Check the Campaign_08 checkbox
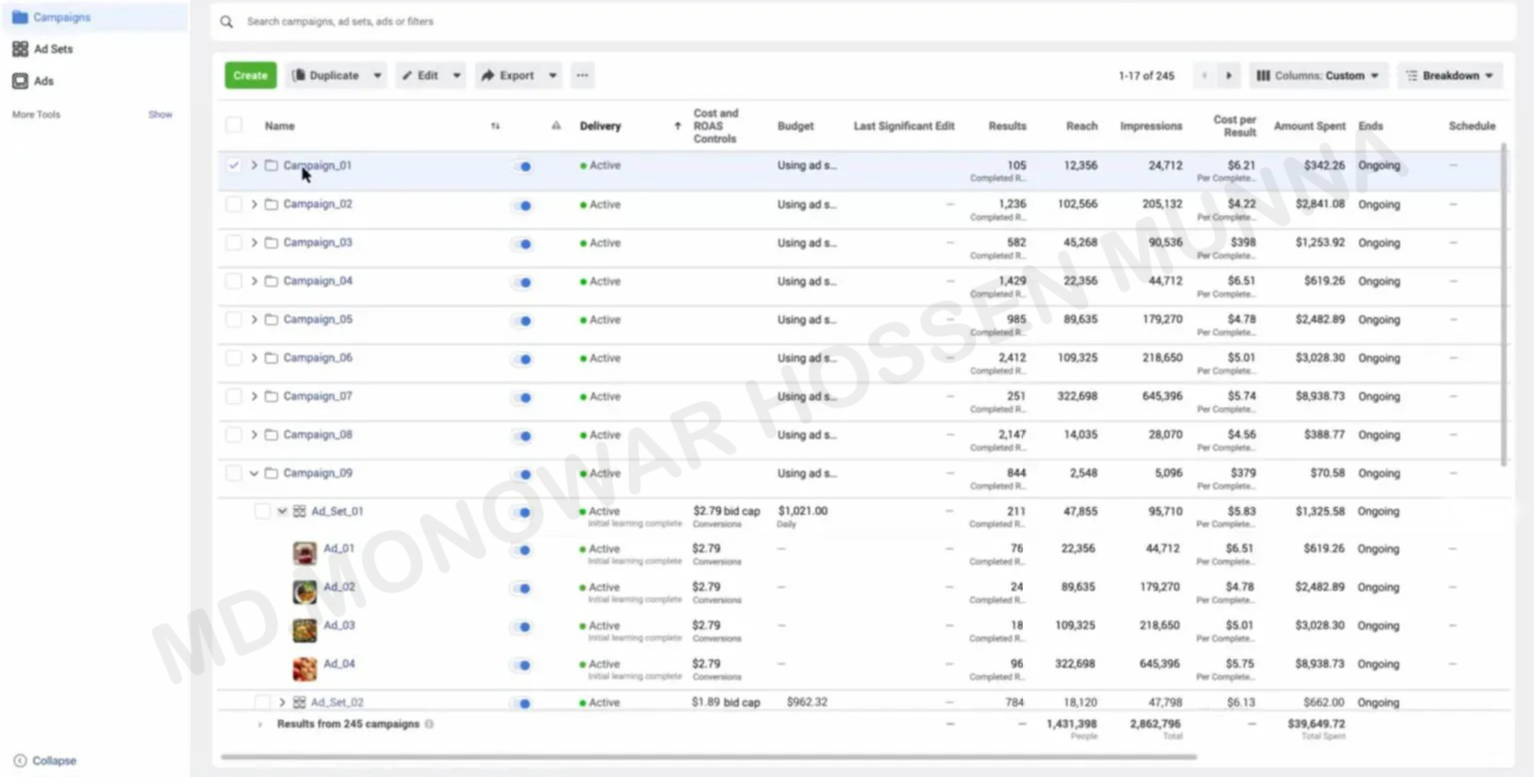Viewport: 1534px width, 777px height. coord(234,435)
